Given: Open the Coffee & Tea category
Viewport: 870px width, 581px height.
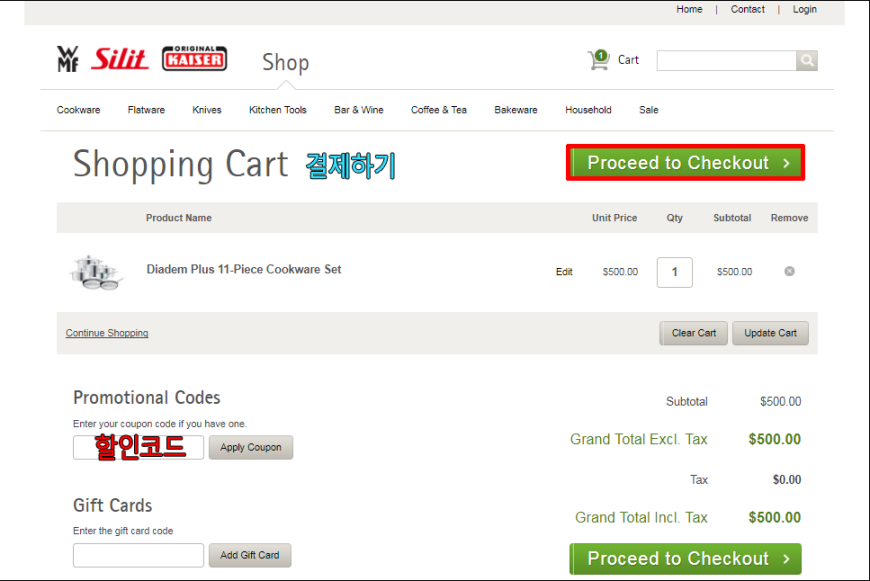Looking at the screenshot, I should 439,110.
